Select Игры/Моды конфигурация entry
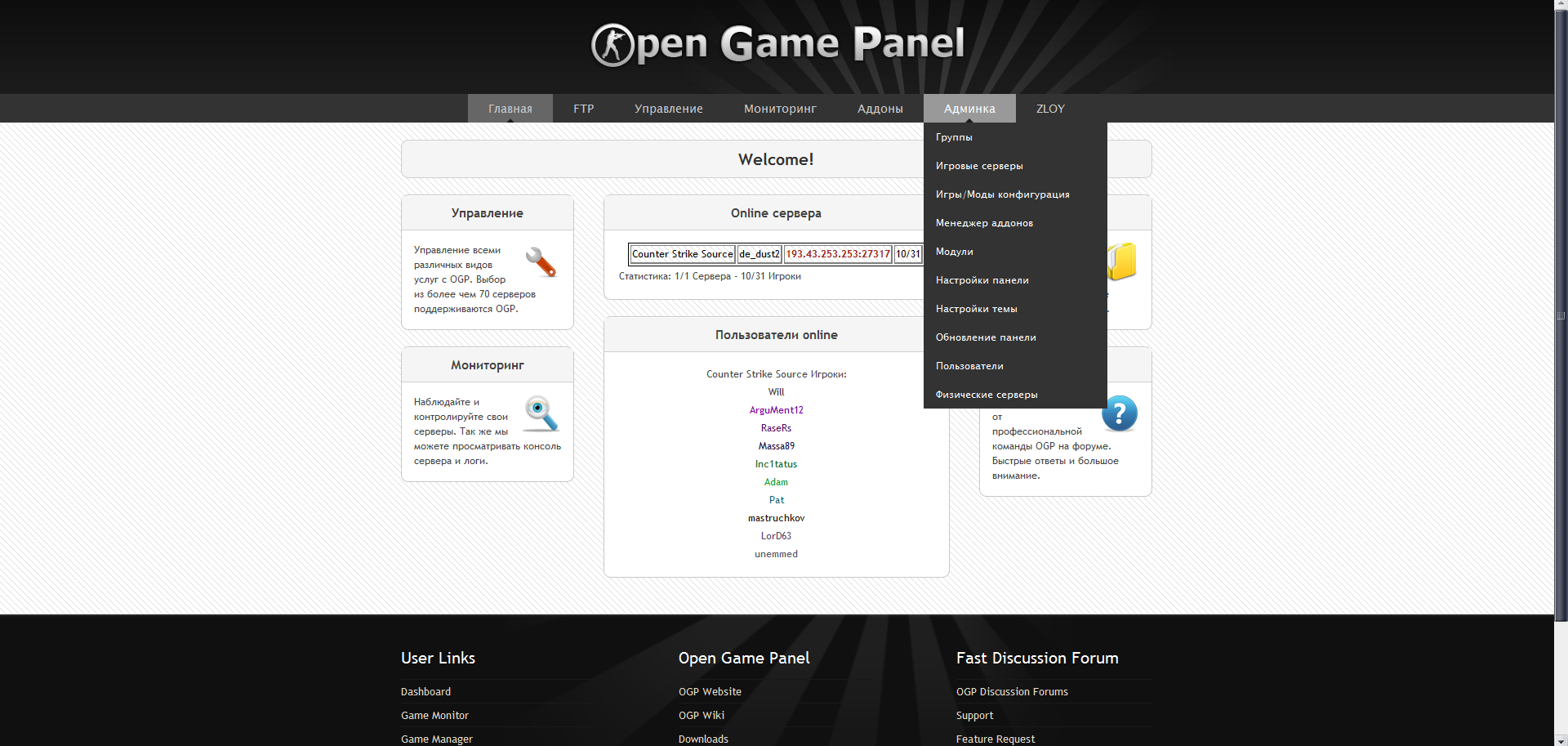 point(1015,194)
